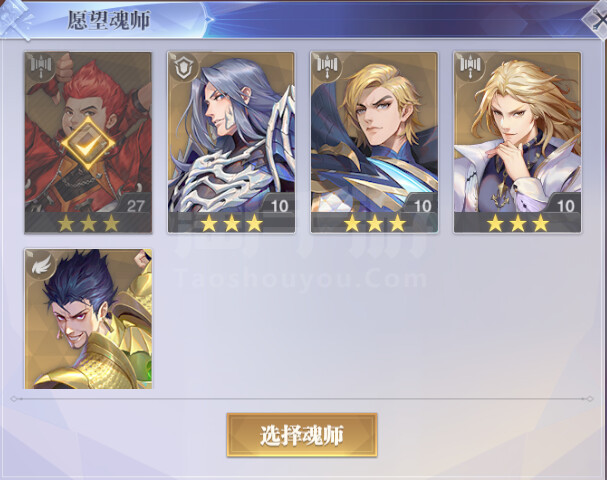Uncheck the golden checkmark on red-haired soul master
Screen dimensions: 607x480
[88, 144]
